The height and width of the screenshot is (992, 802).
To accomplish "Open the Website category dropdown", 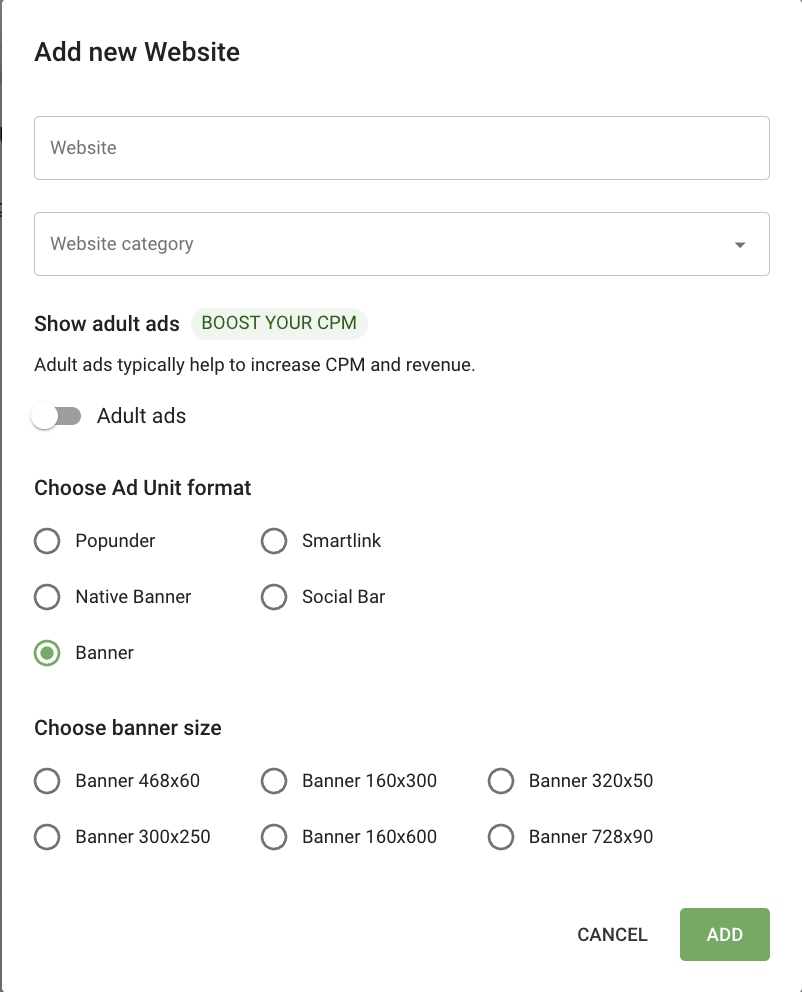I will [x=400, y=243].
